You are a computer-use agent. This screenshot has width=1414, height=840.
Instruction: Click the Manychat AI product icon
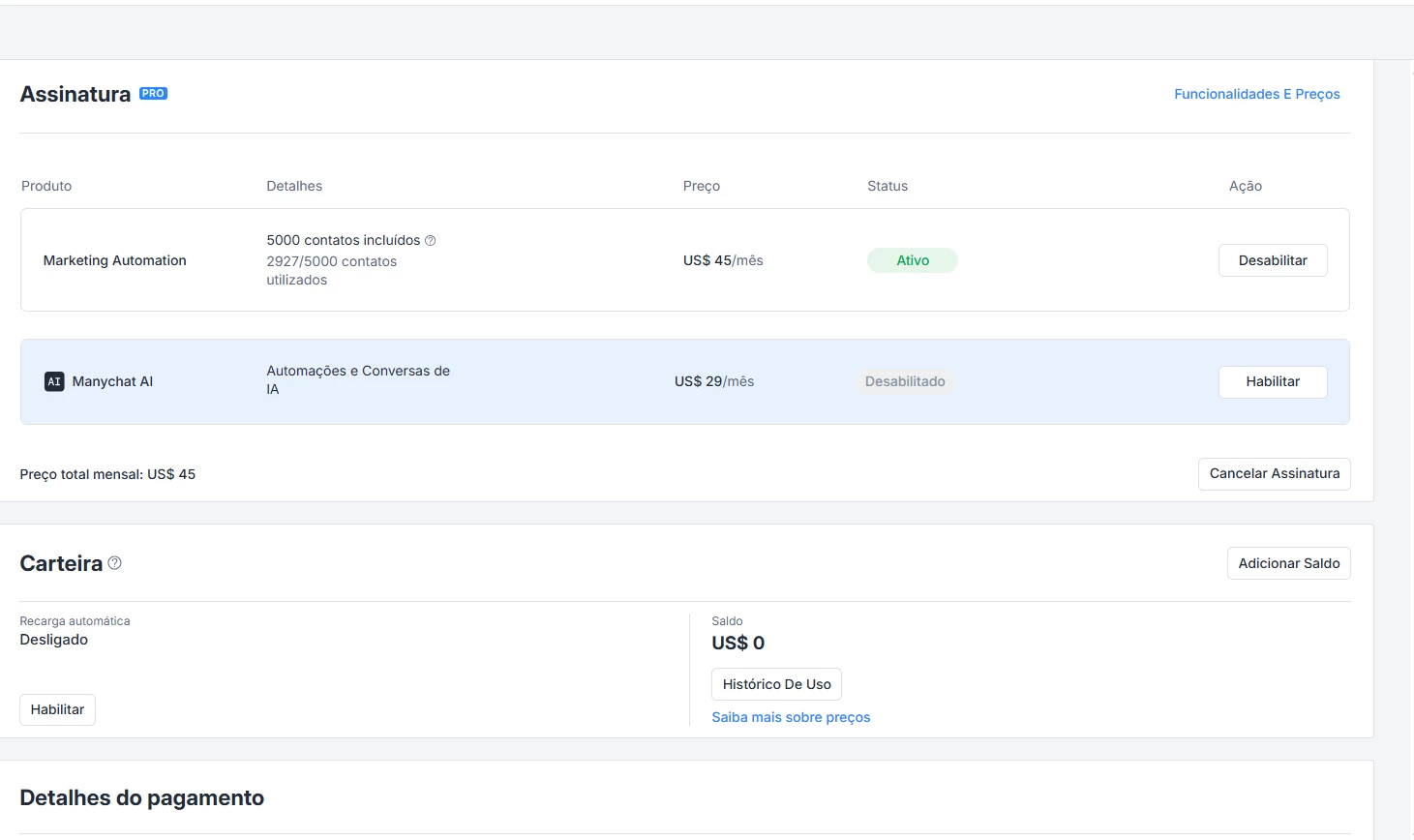tap(54, 381)
